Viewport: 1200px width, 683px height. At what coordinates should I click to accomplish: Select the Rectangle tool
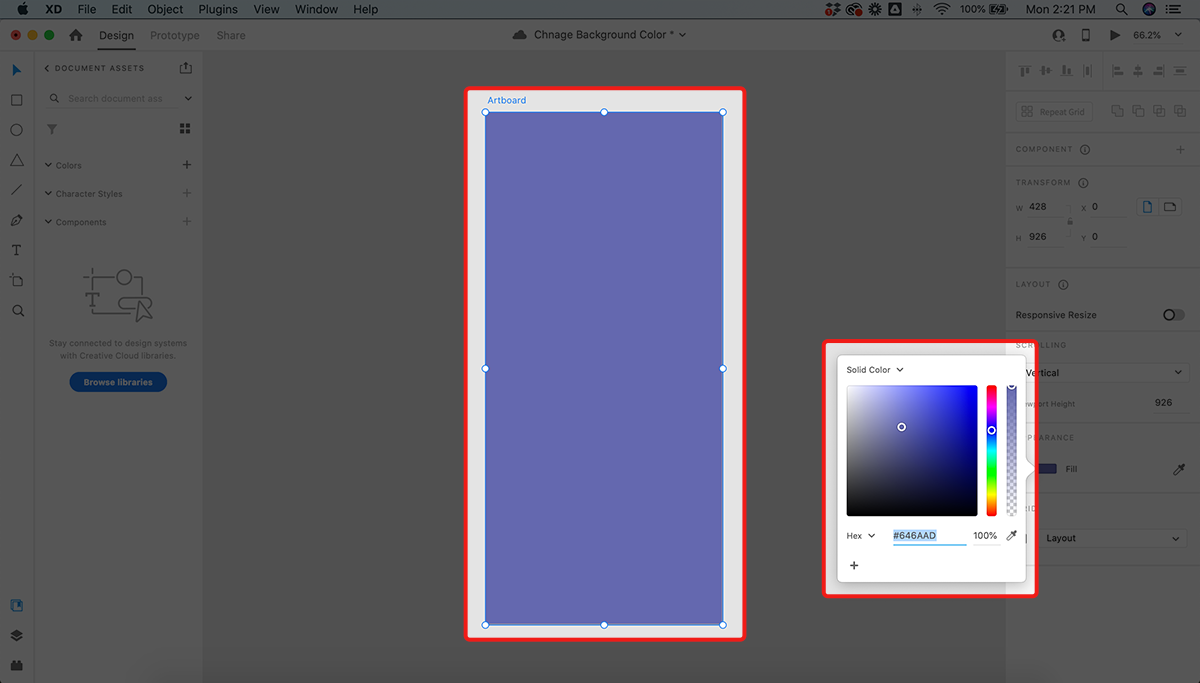tap(17, 100)
